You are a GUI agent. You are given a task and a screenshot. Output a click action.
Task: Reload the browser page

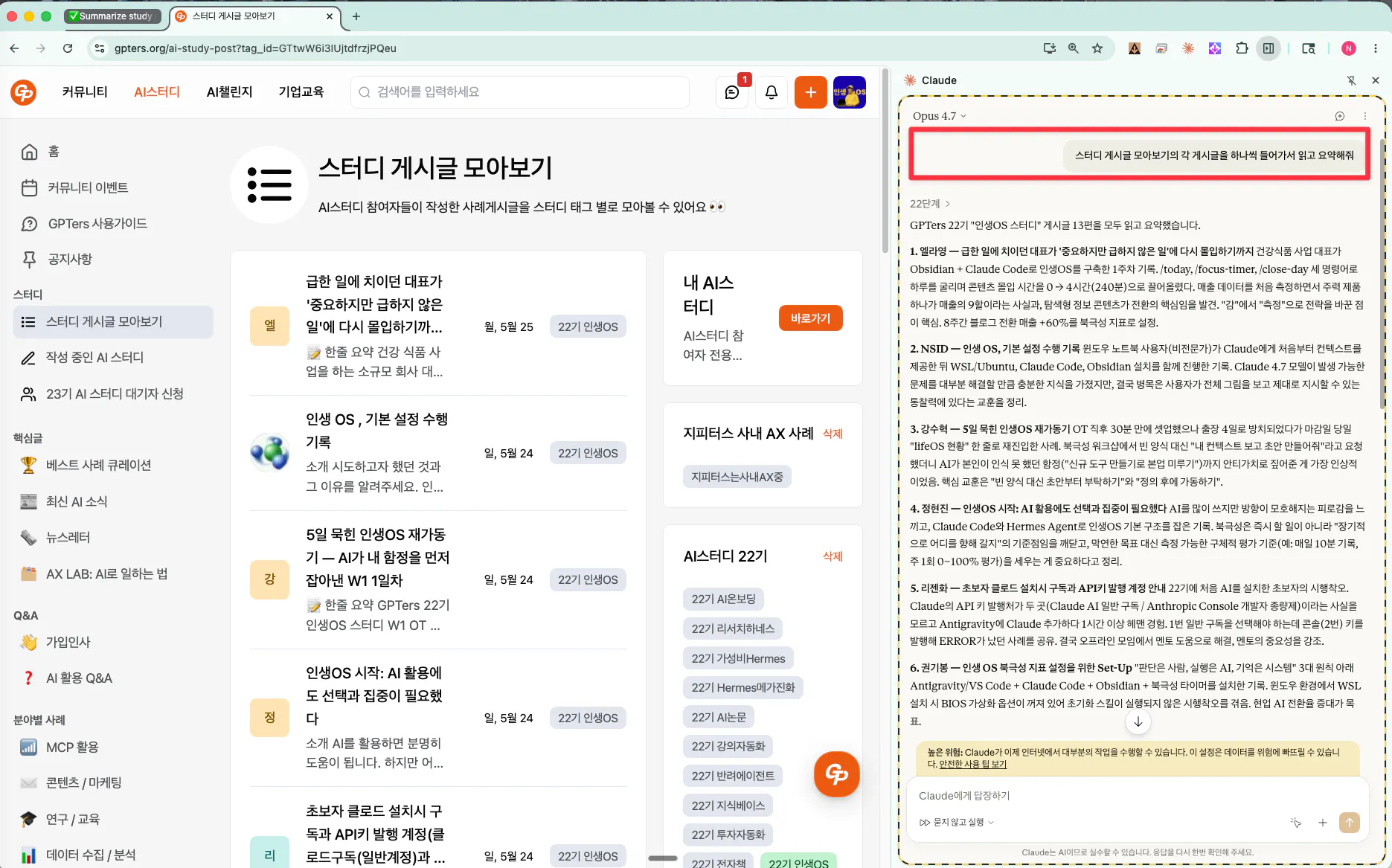pyautogui.click(x=68, y=48)
